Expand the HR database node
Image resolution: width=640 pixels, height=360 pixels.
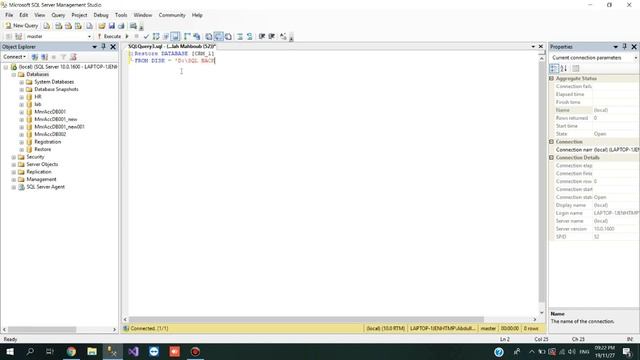pyautogui.click(x=22, y=97)
